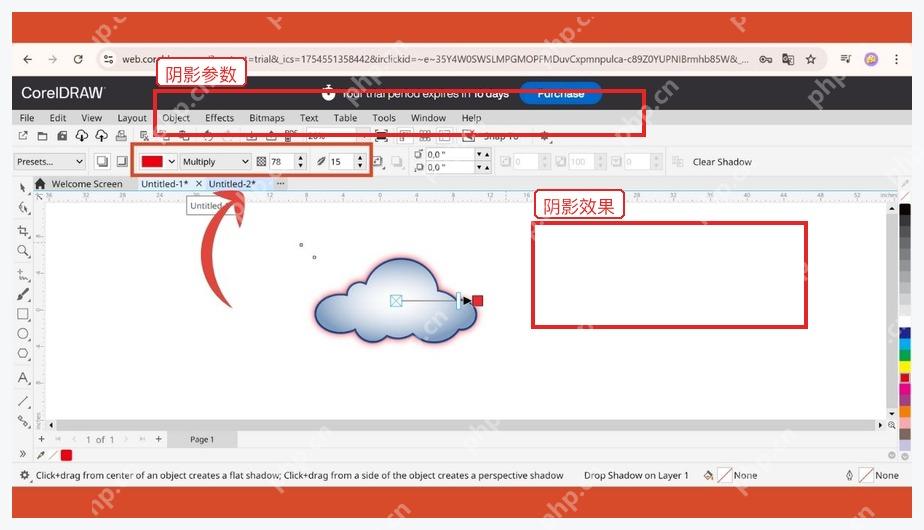Open the Edit menu
This screenshot has height=530, width=924.
pyautogui.click(x=58, y=118)
